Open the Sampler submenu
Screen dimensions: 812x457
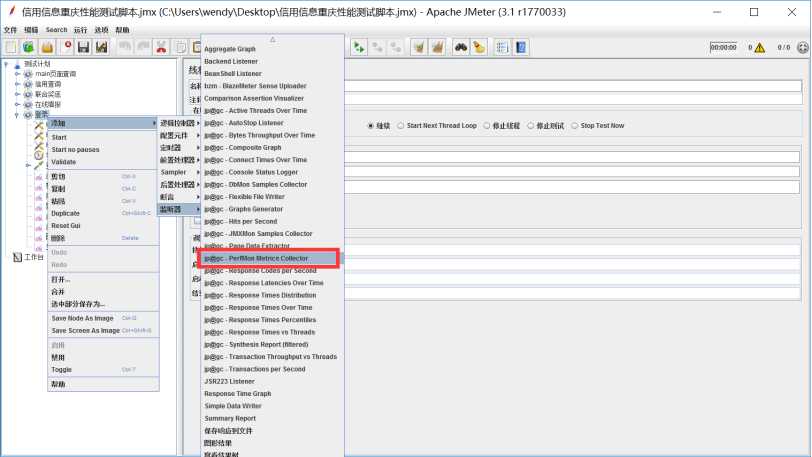click(179, 173)
